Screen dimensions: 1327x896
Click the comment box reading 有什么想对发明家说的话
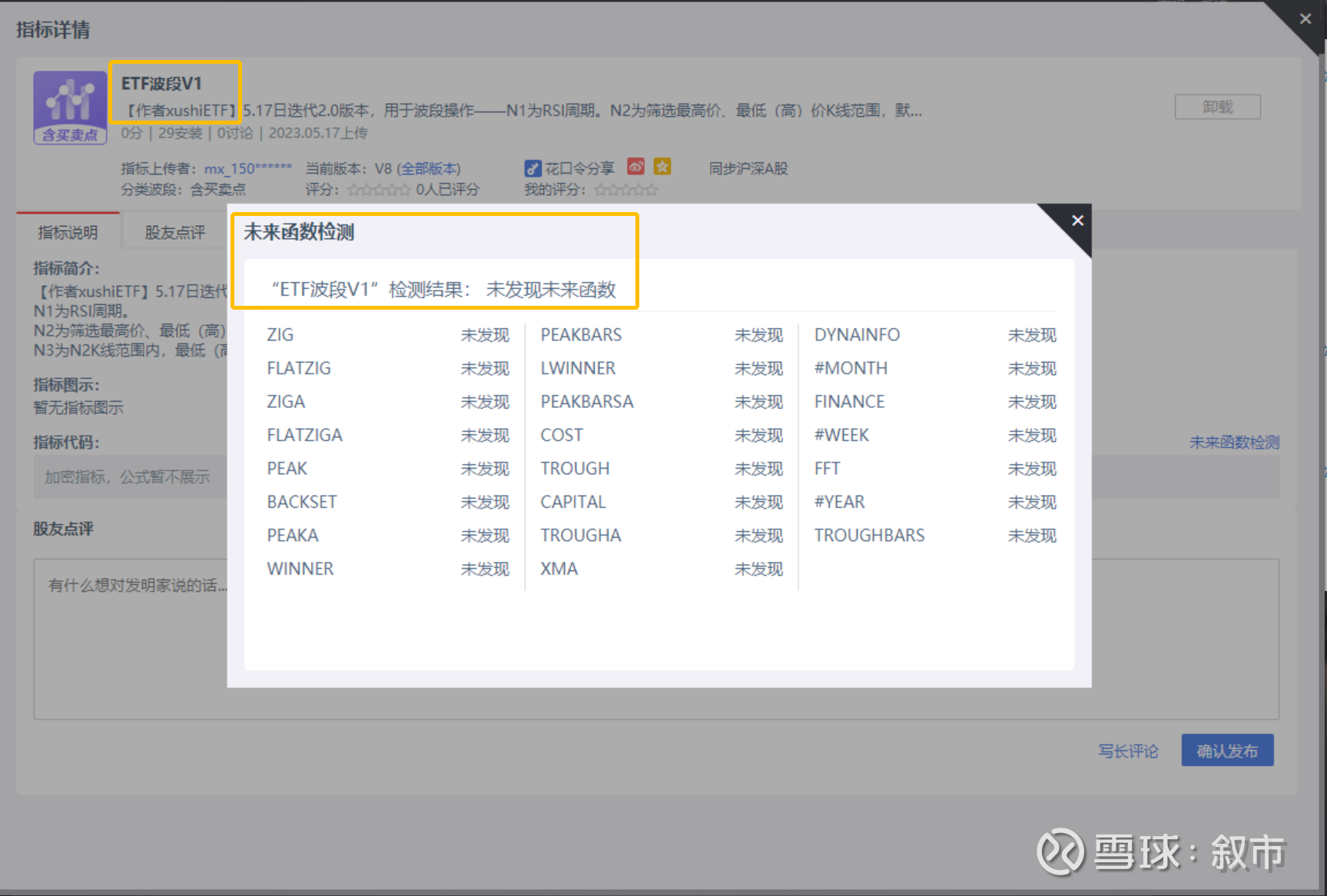[136, 586]
